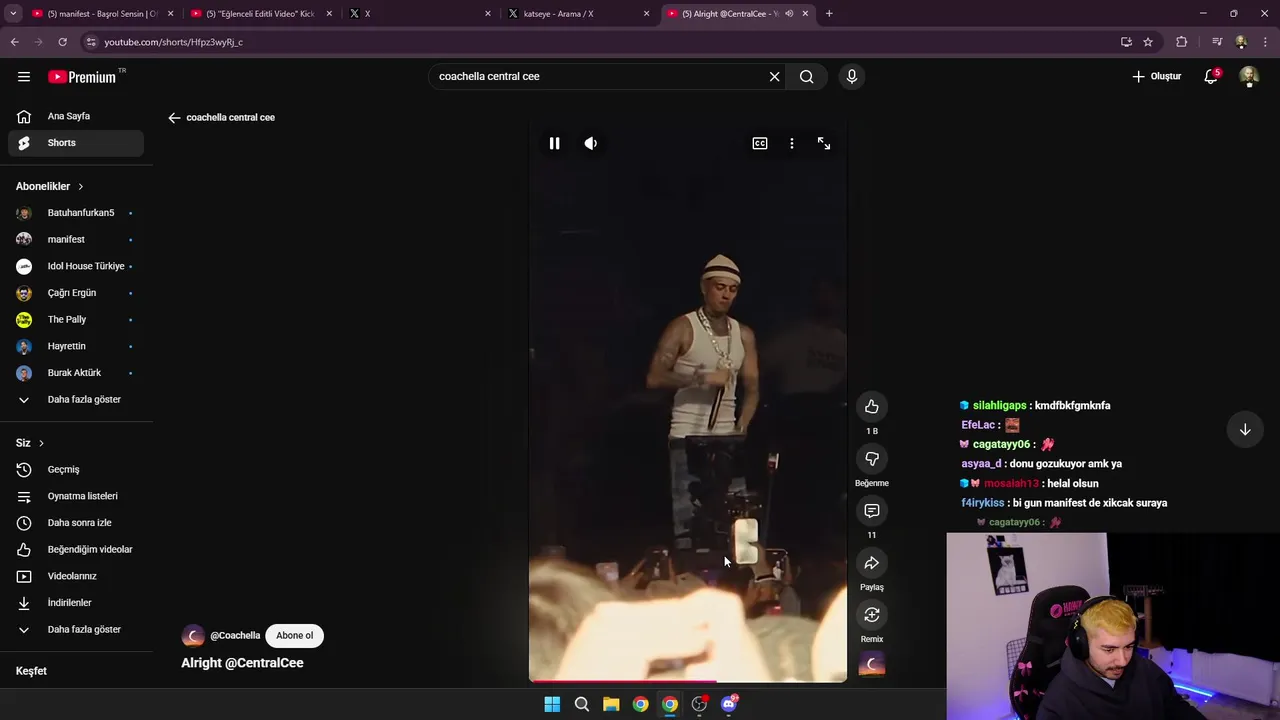
Task: Open File Explorer from taskbar
Action: 611,704
